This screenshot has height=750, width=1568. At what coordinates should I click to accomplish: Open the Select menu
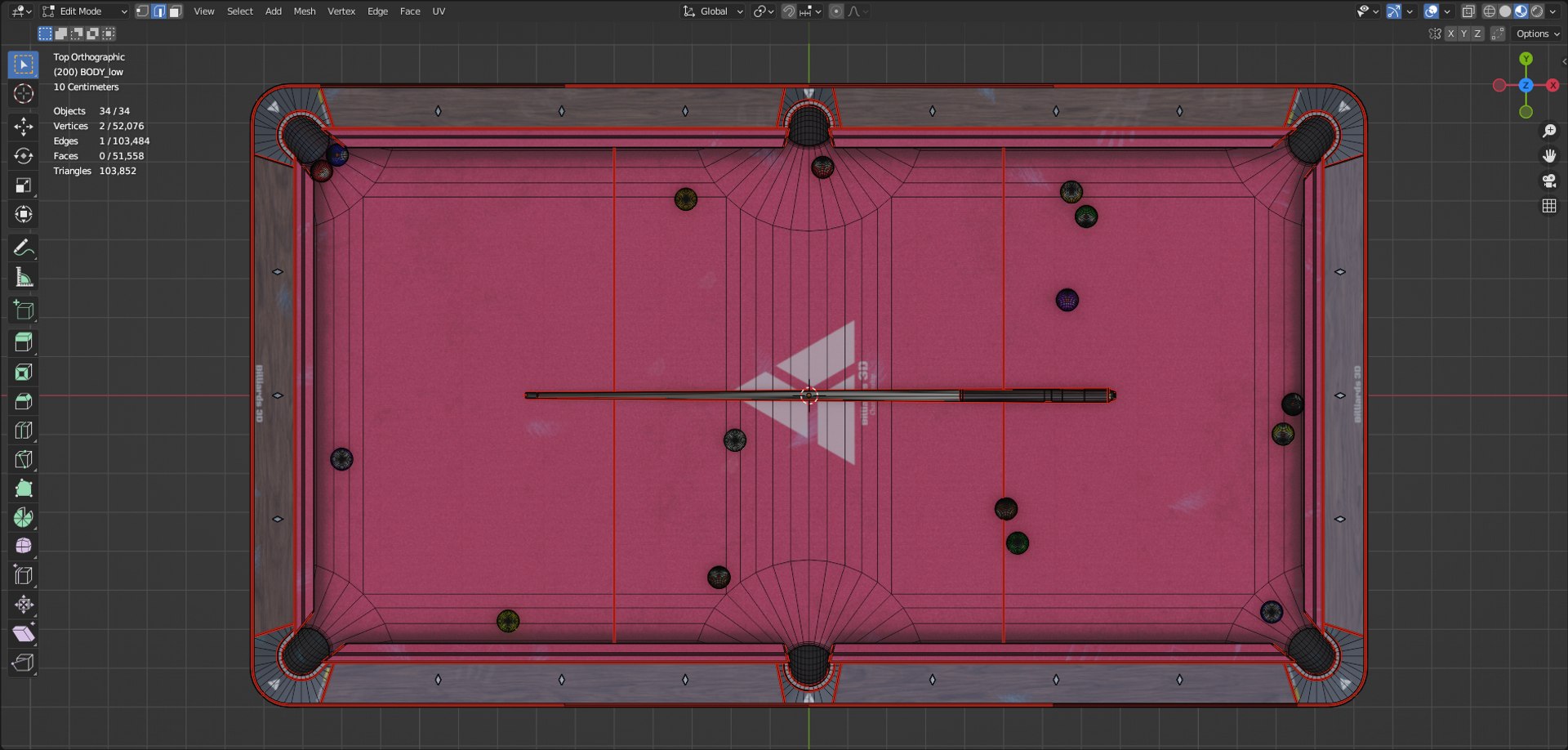point(240,11)
